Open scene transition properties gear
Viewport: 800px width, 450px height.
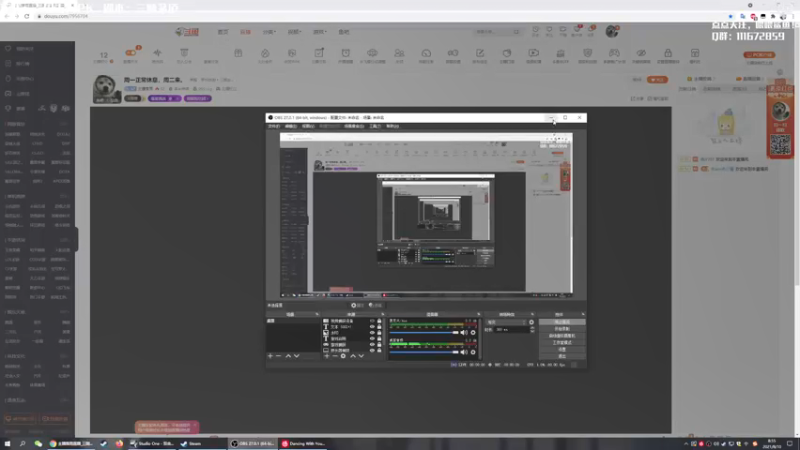click(x=532, y=322)
